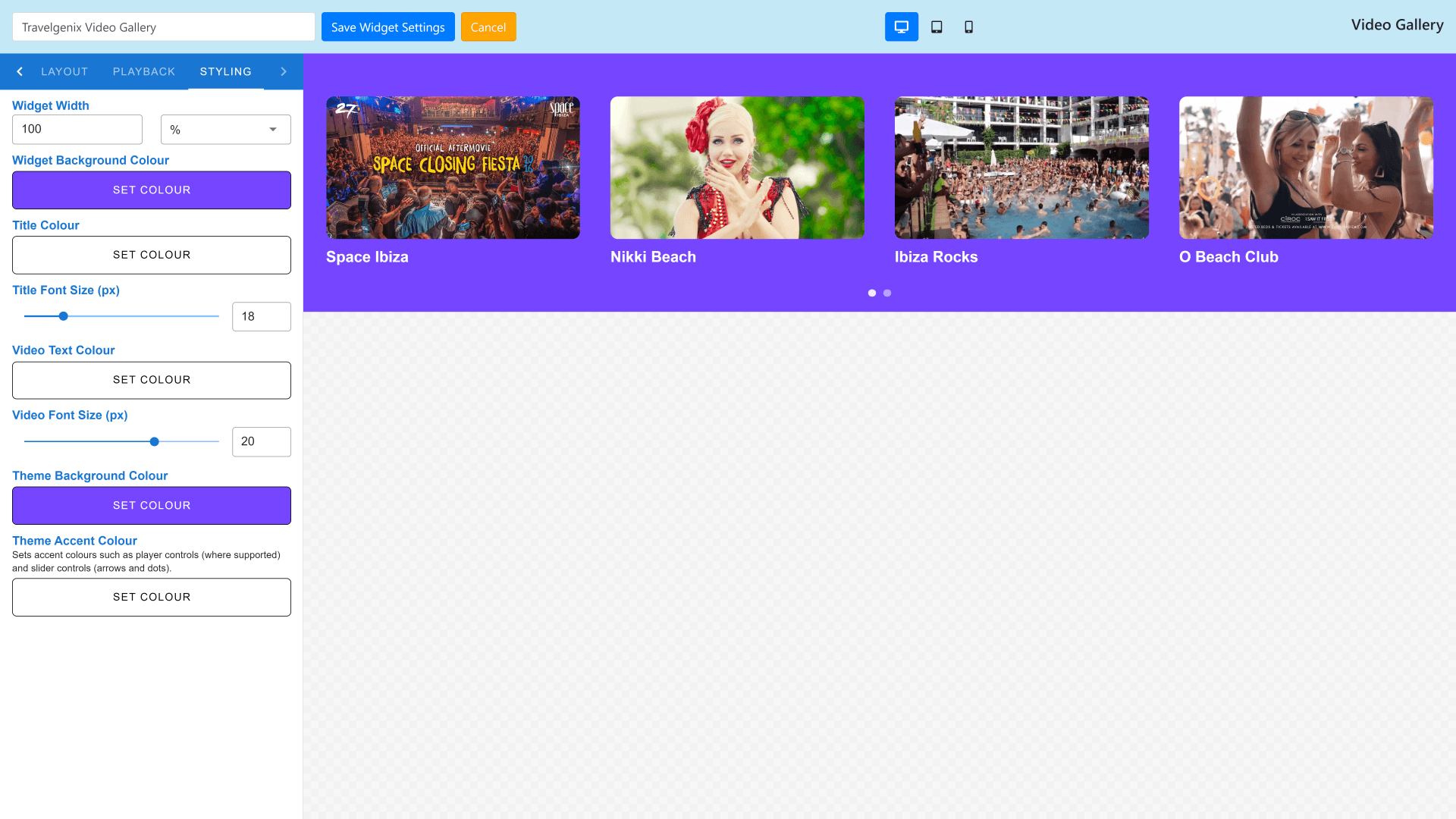Click the Nikki Beach video title
Image resolution: width=1456 pixels, height=819 pixels.
(653, 257)
